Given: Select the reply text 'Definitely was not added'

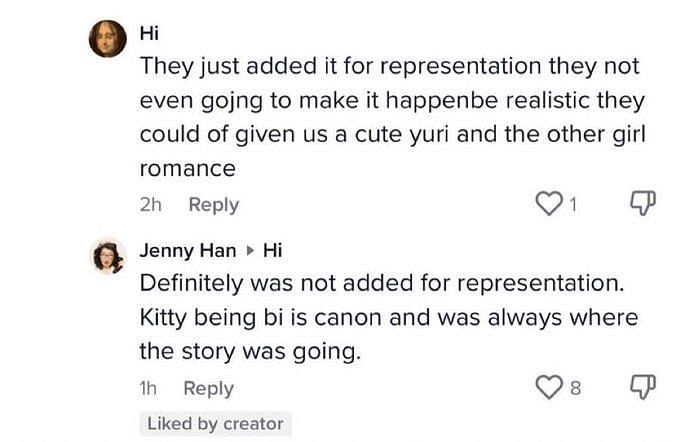Looking at the screenshot, I should point(389,317).
